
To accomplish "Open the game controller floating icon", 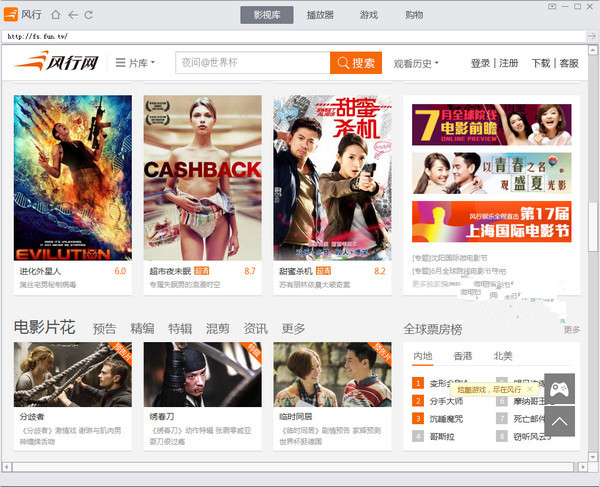I will (x=559, y=387).
